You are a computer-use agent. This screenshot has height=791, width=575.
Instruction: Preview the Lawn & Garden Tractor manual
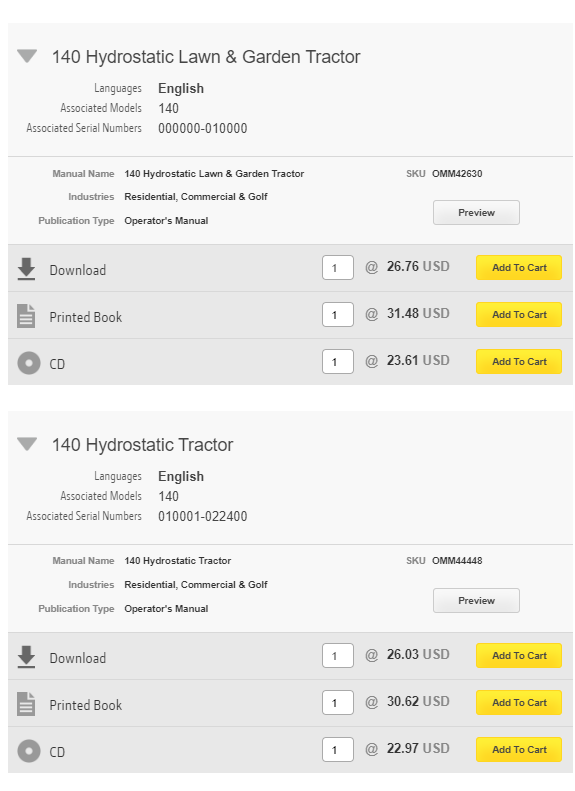point(476,212)
